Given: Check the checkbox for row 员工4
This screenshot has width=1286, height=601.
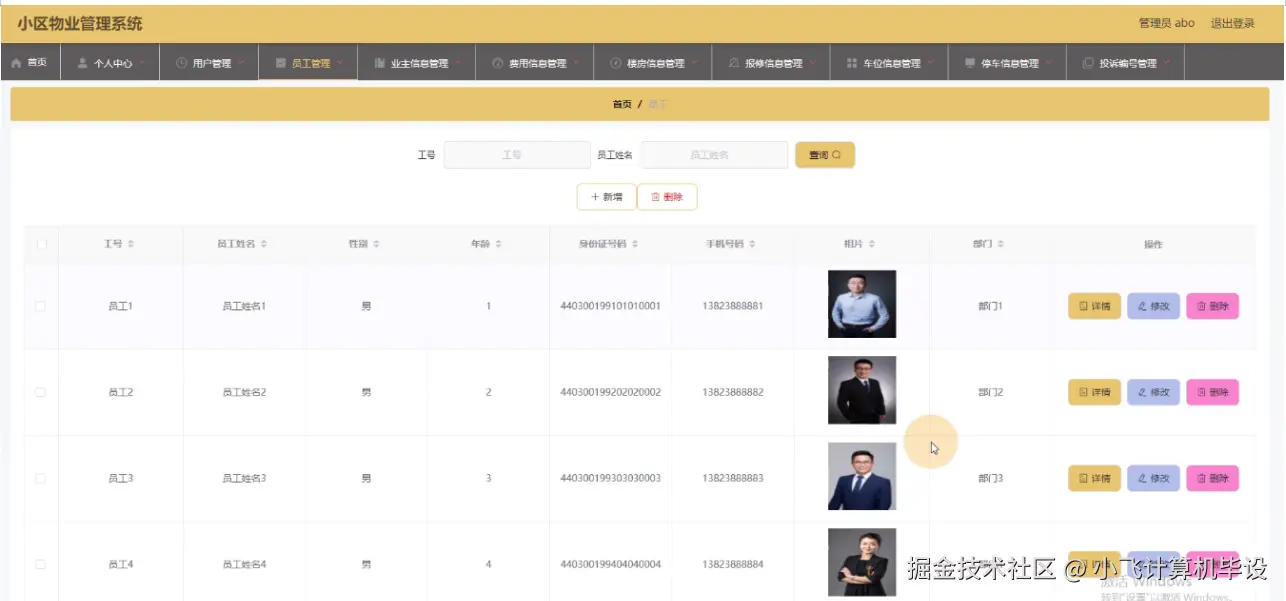Looking at the screenshot, I should [41, 564].
